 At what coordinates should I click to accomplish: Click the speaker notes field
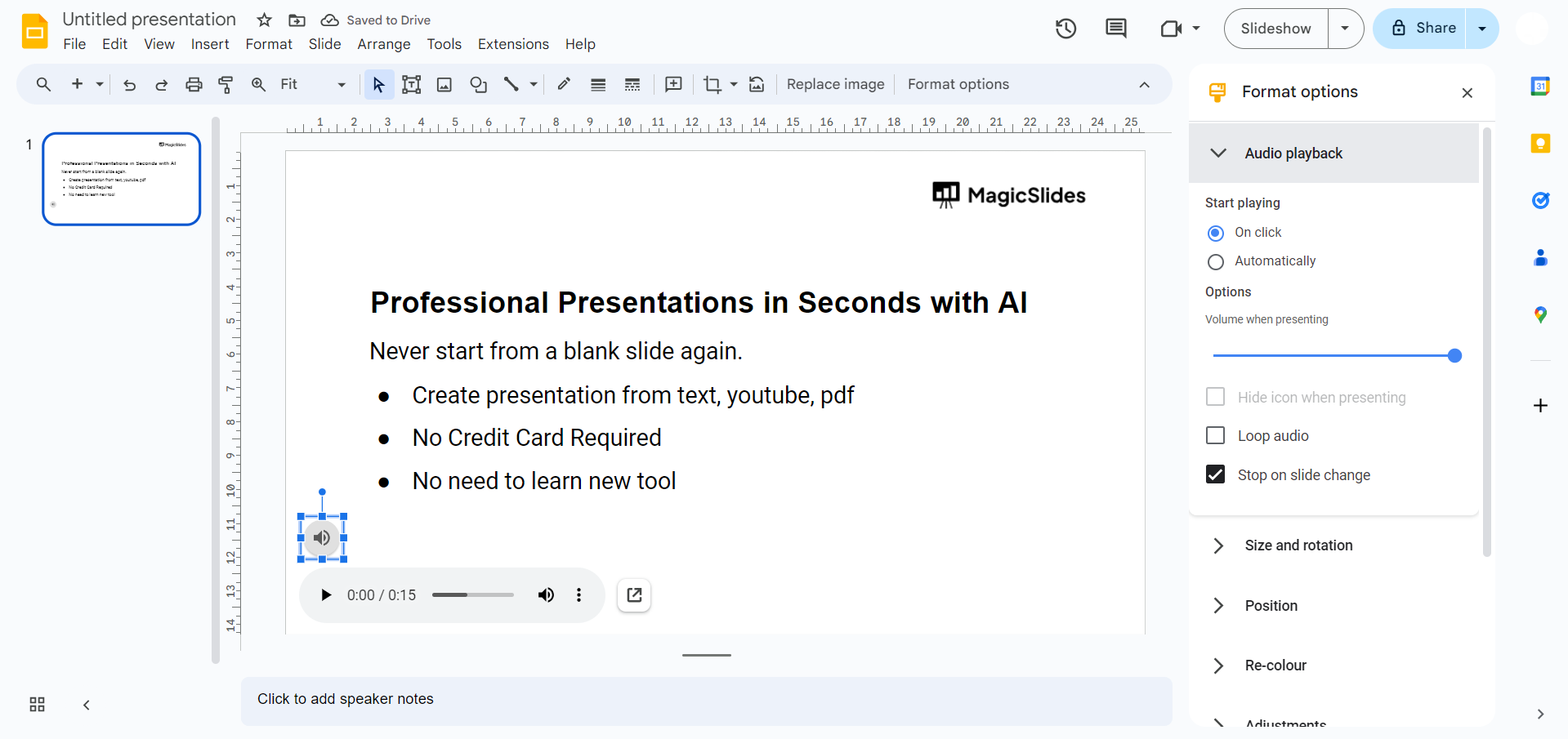point(706,699)
